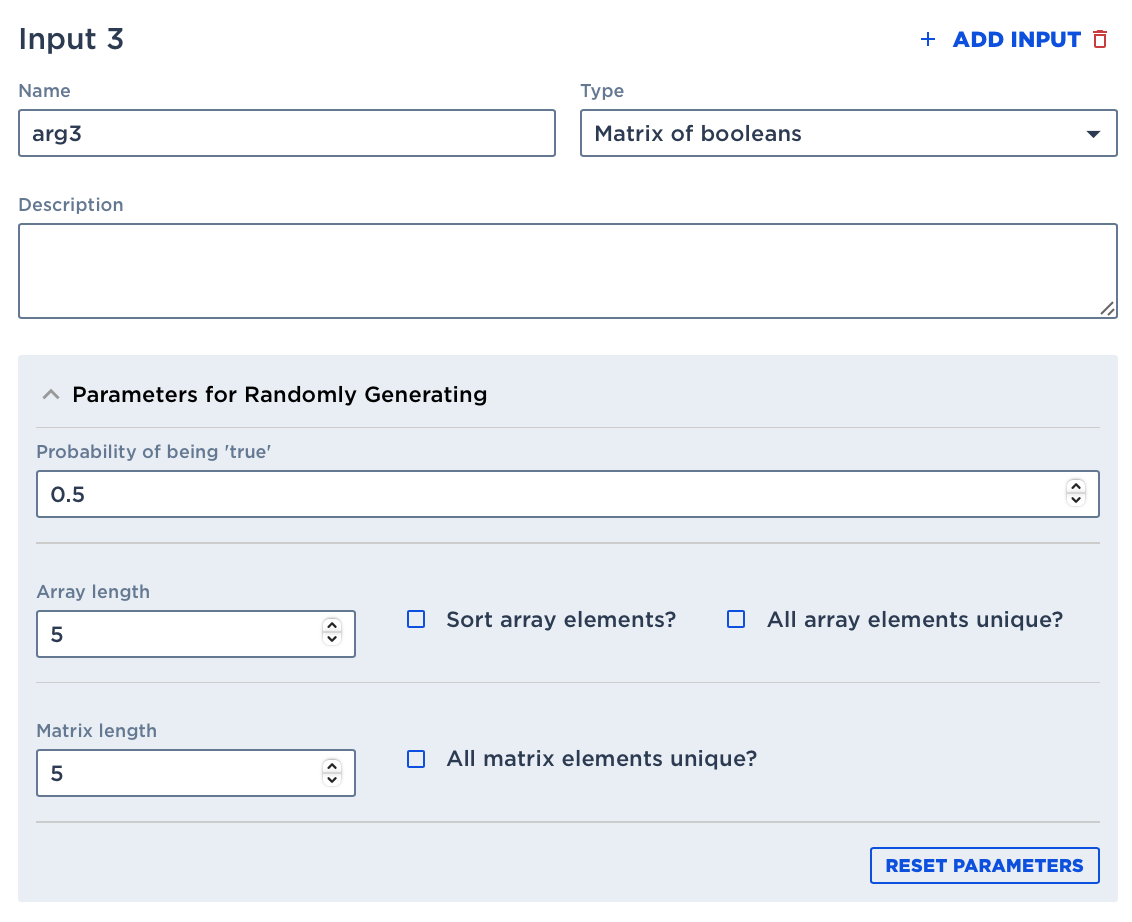Check All array elements unique option

(736, 620)
